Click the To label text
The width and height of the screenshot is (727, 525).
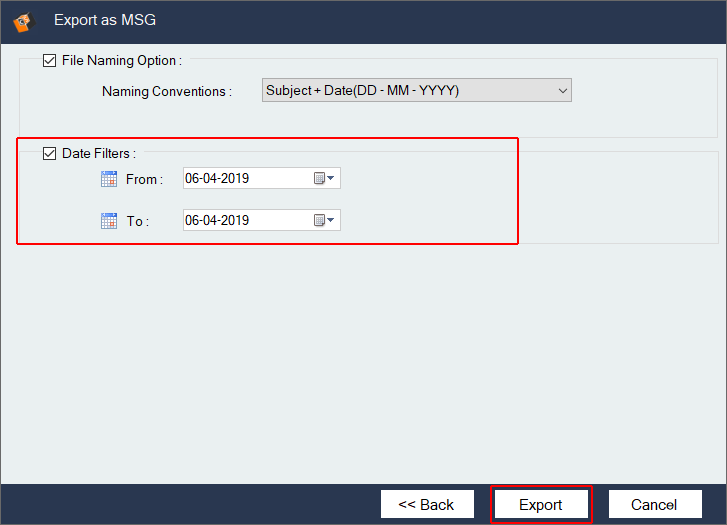pos(137,222)
